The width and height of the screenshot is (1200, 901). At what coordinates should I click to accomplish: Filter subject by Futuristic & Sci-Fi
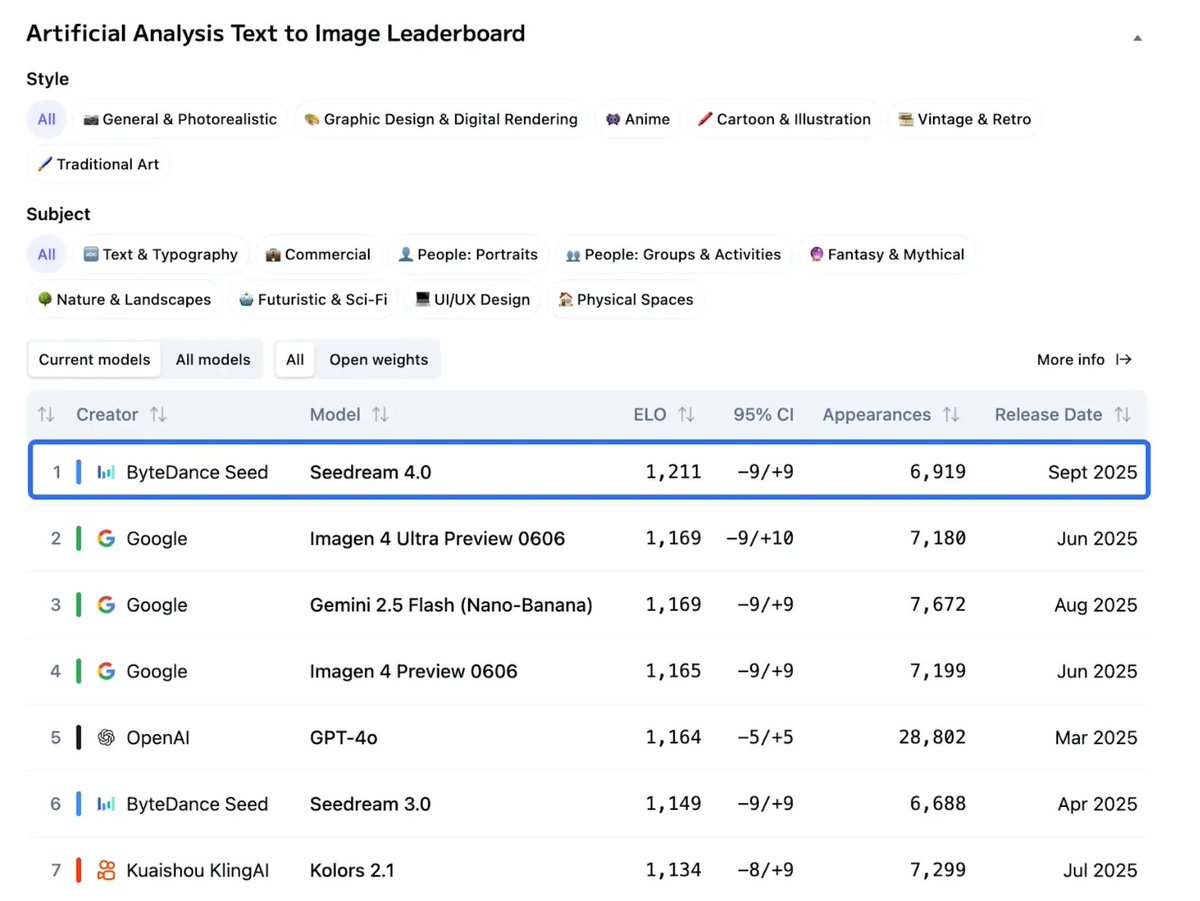coord(313,299)
